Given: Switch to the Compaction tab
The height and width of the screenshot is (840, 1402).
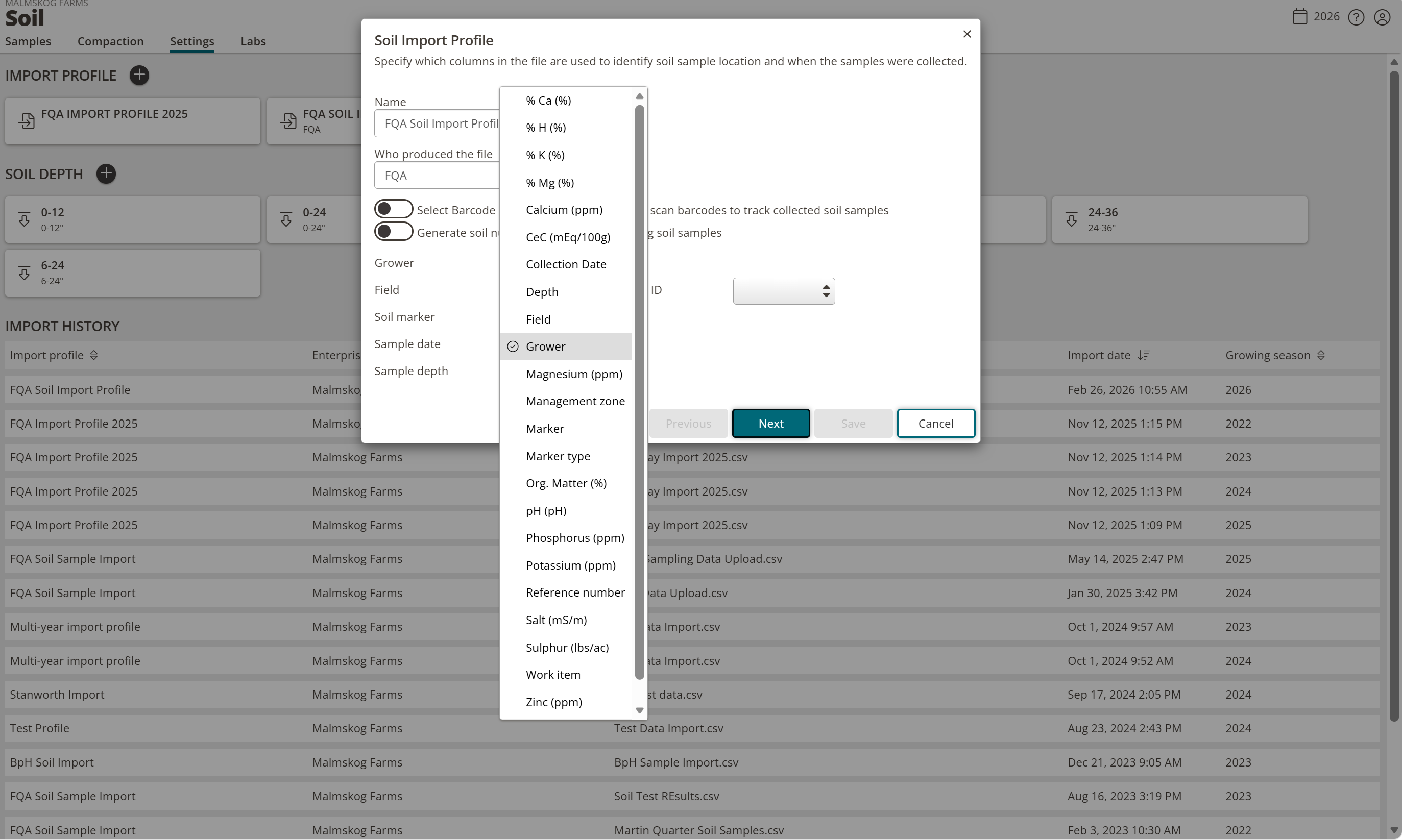Looking at the screenshot, I should (110, 41).
